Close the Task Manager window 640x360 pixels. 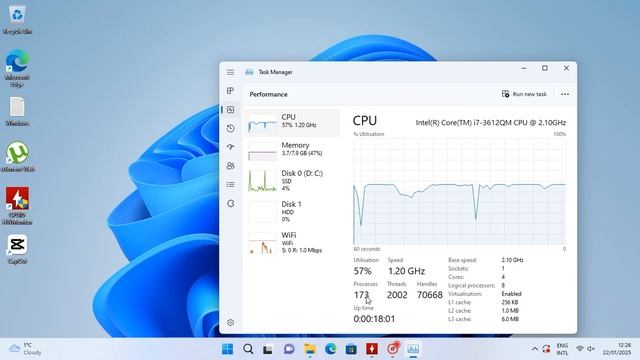[566, 68]
